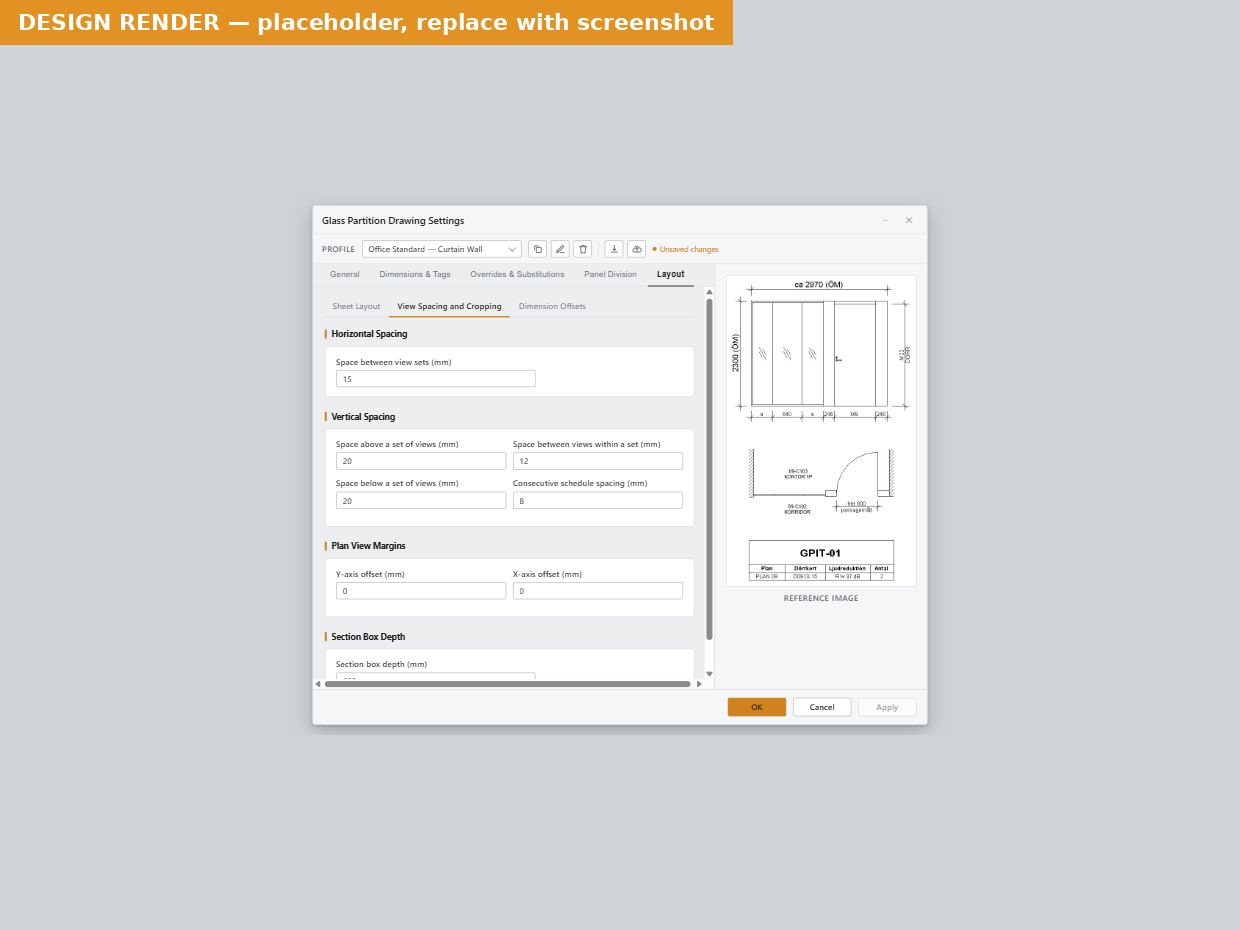Select the Layout tab
The width and height of the screenshot is (1240, 930).
(671, 275)
